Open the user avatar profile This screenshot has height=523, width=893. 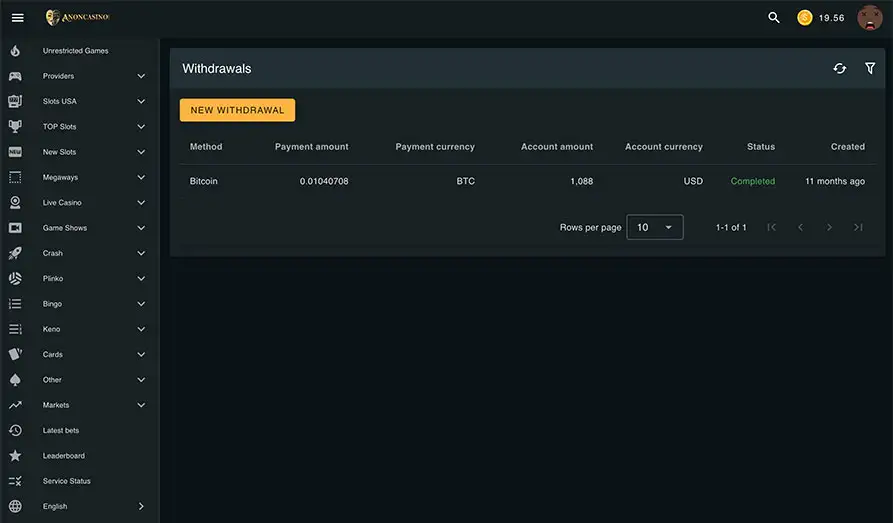tap(870, 18)
